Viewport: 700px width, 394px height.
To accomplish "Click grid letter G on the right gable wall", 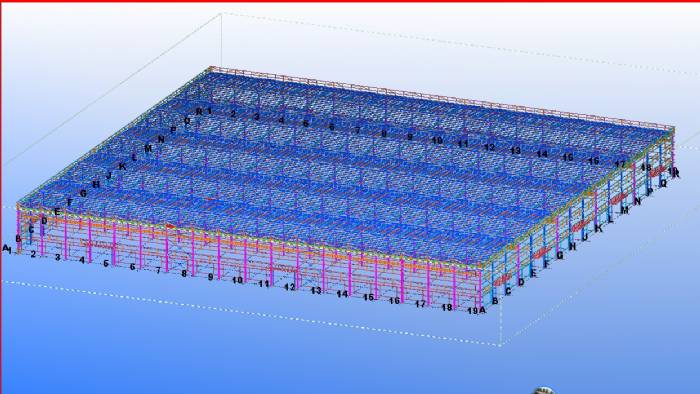I will tap(560, 255).
